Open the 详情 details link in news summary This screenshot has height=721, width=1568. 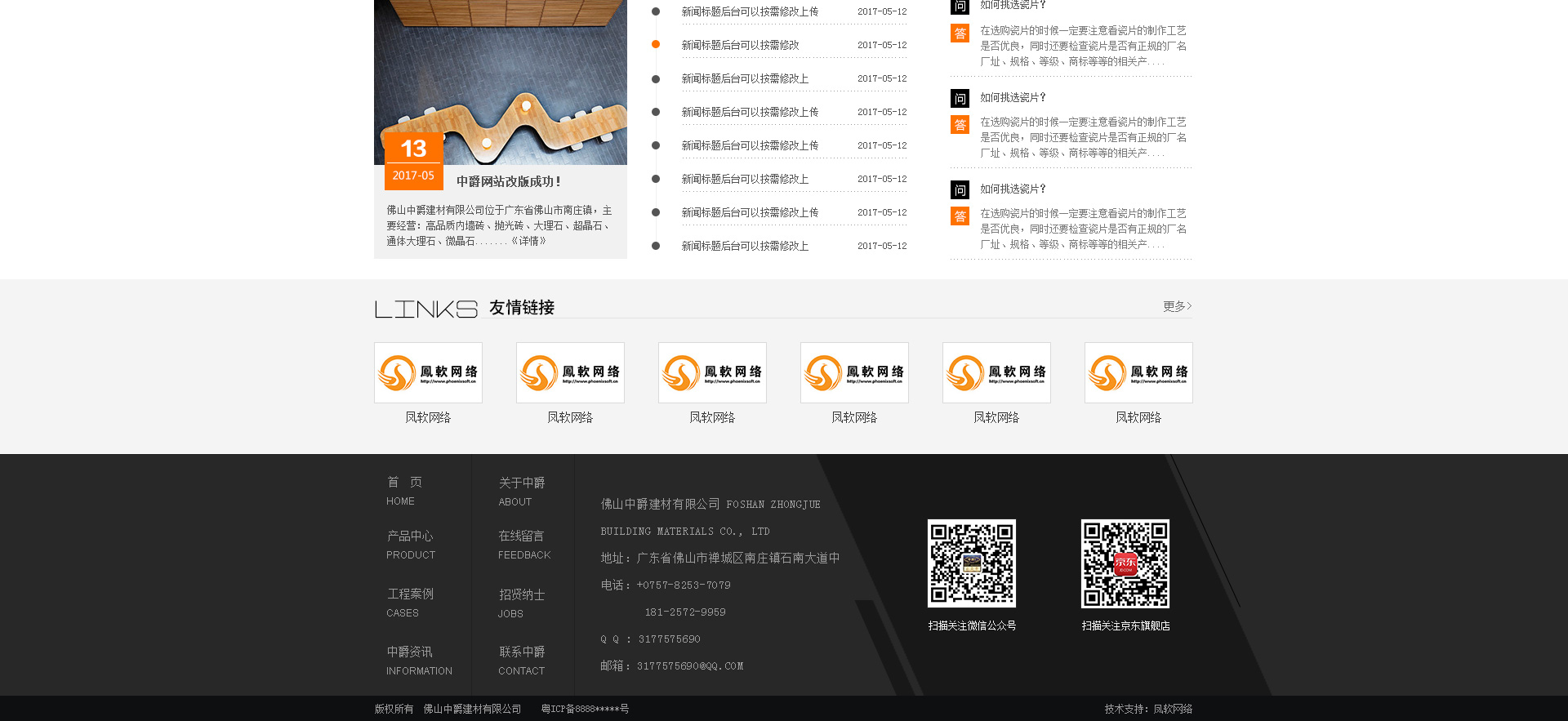[x=528, y=241]
